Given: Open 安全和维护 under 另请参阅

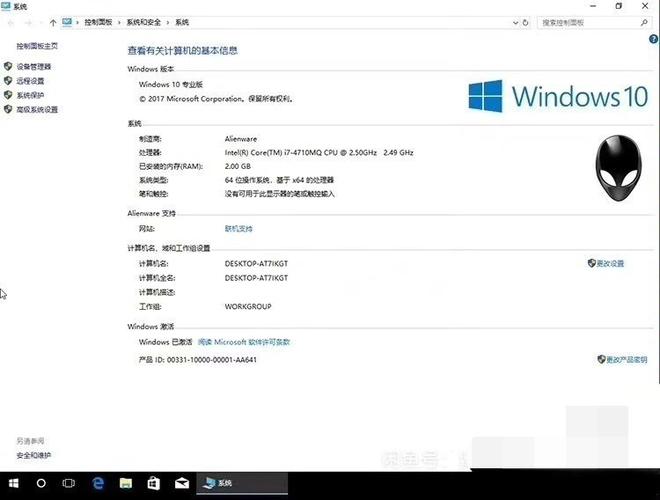Looking at the screenshot, I should (x=34, y=455).
